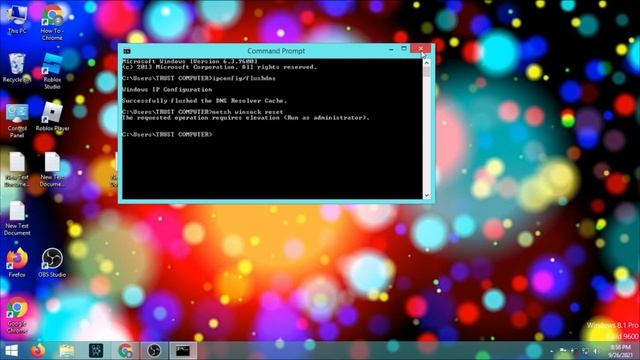Screen dimensions: 640x360
Task: Open the How To - Chrome shortcut
Action: click(52, 23)
